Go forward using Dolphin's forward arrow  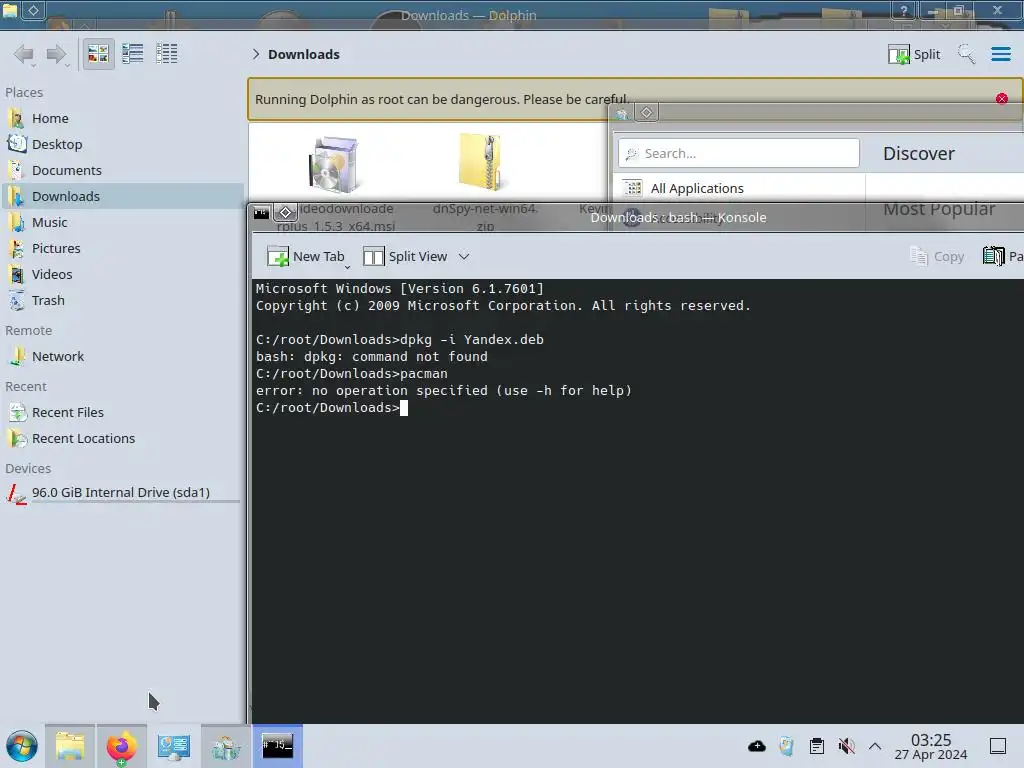pos(57,54)
